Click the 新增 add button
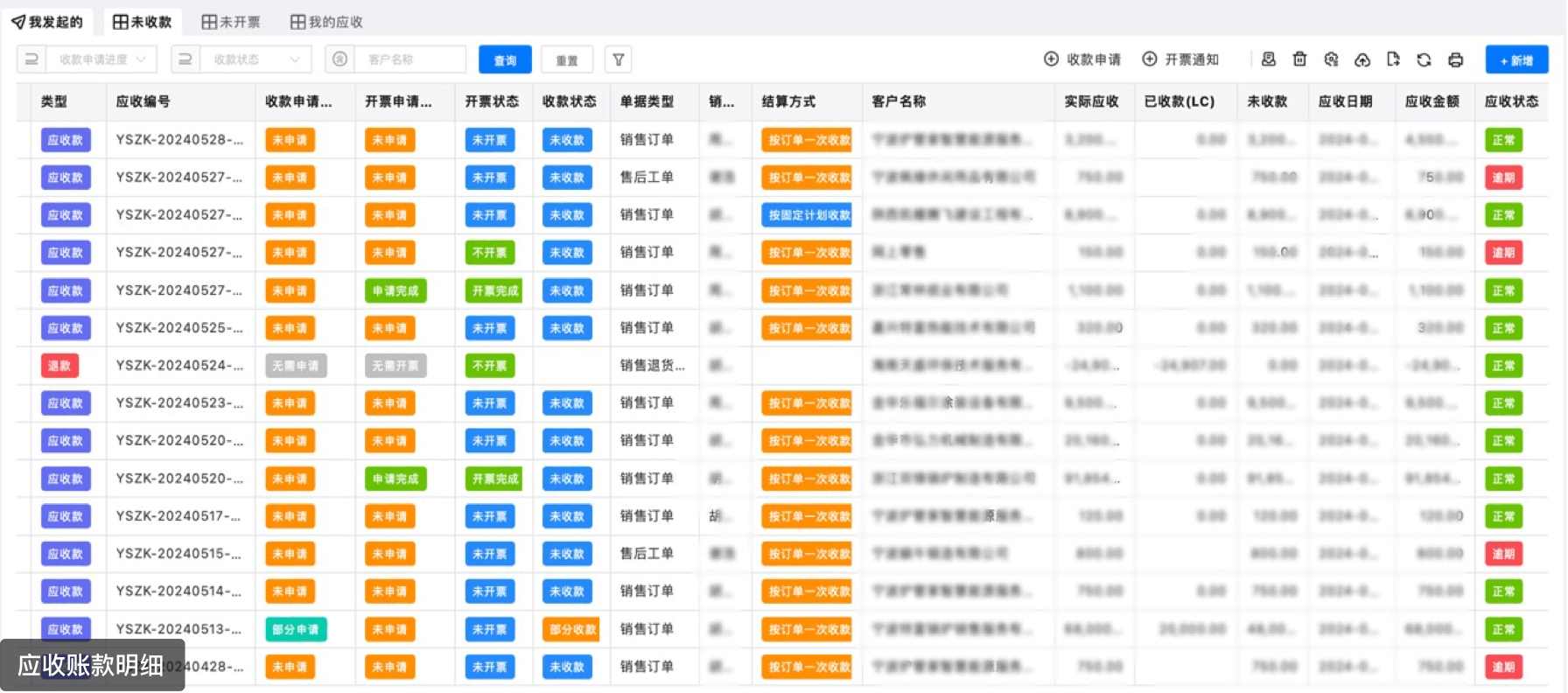The image size is (1568, 693). tap(1516, 59)
